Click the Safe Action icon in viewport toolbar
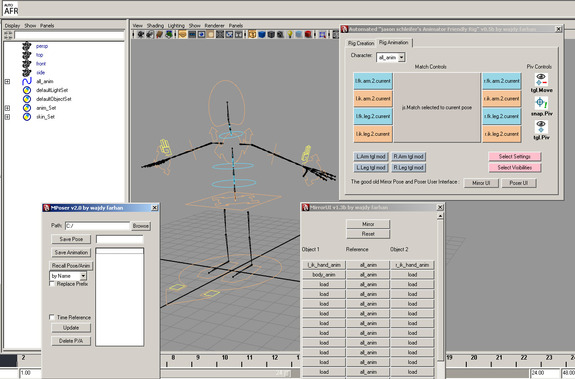Image resolution: width=575 pixels, height=379 pixels. [x=229, y=34]
